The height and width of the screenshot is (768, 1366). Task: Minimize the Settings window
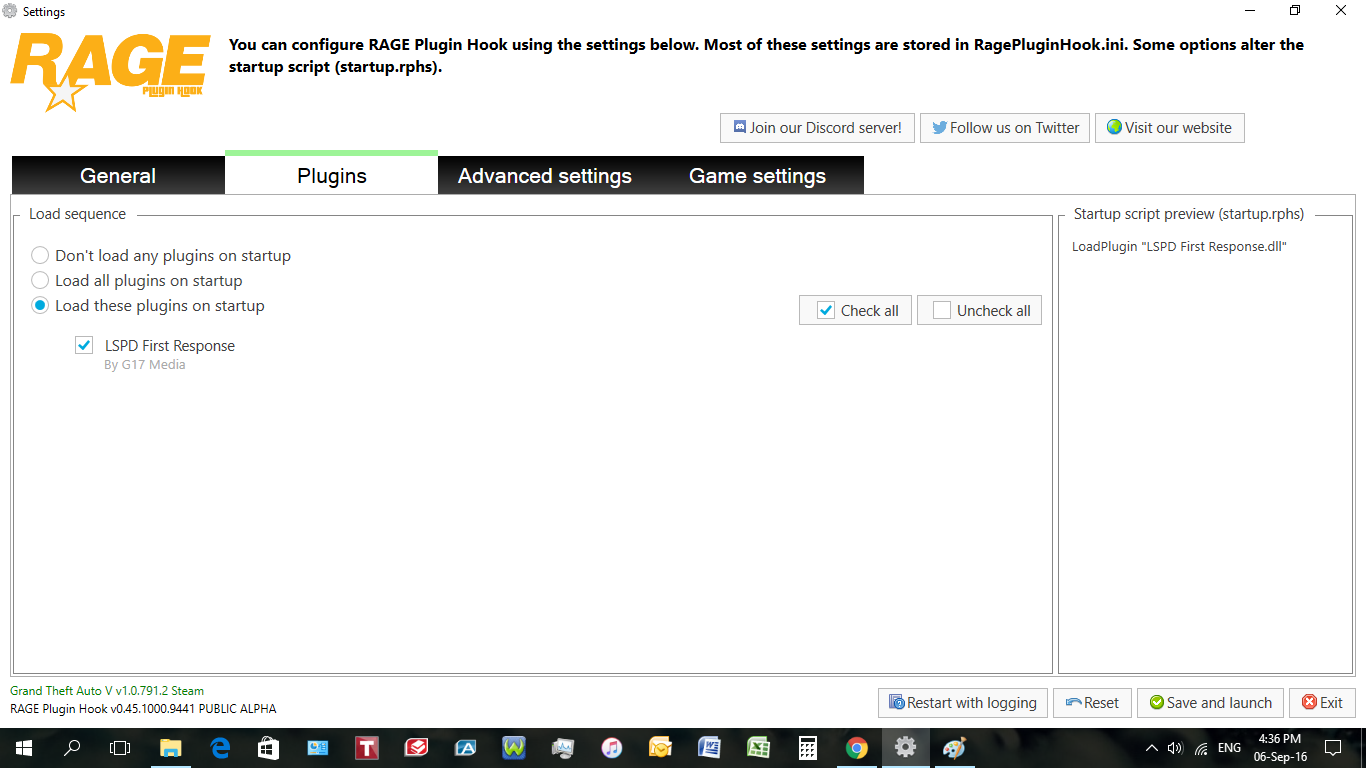click(x=1250, y=11)
